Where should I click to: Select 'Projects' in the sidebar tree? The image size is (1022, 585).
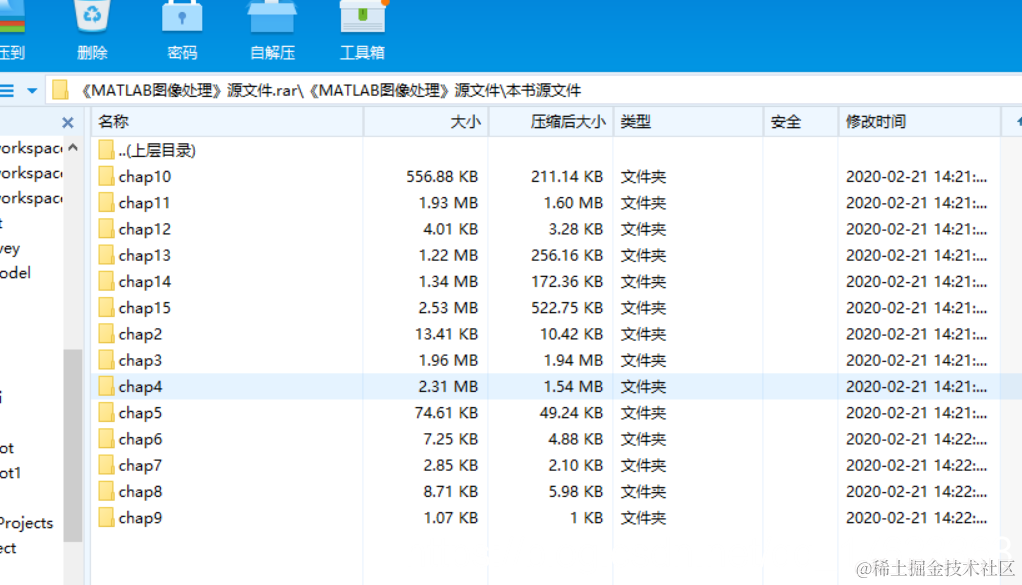tap(27, 522)
